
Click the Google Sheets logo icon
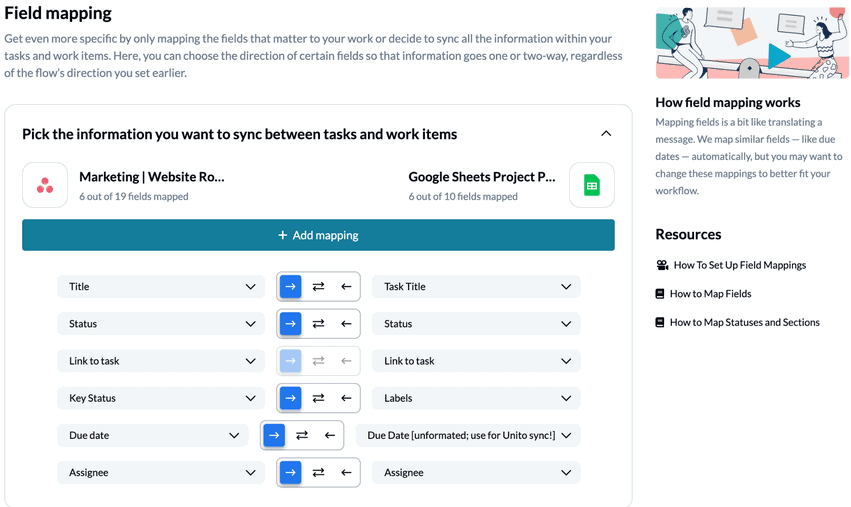click(592, 185)
